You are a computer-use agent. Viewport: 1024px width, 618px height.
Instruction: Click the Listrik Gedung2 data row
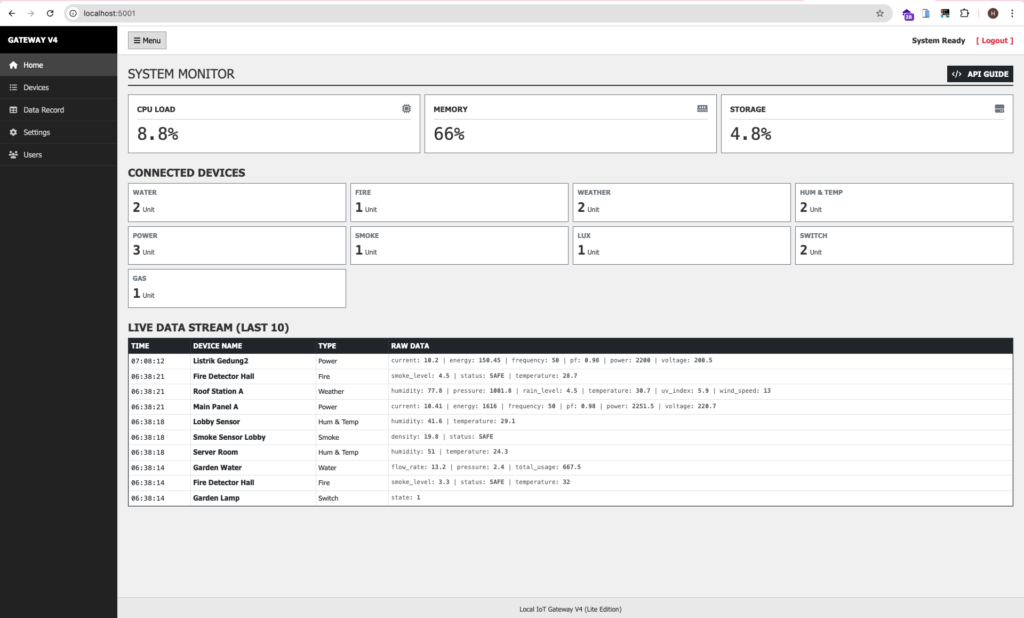click(x=570, y=360)
